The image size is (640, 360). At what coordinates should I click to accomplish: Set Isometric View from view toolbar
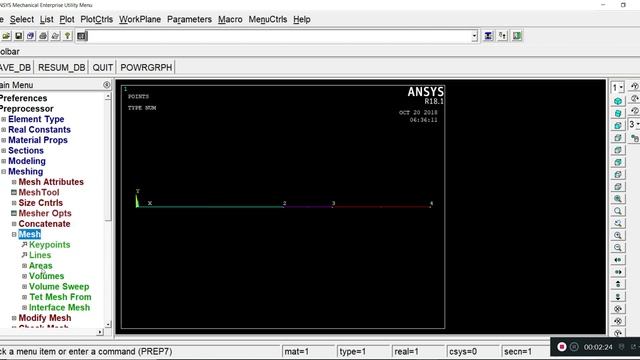click(x=618, y=101)
